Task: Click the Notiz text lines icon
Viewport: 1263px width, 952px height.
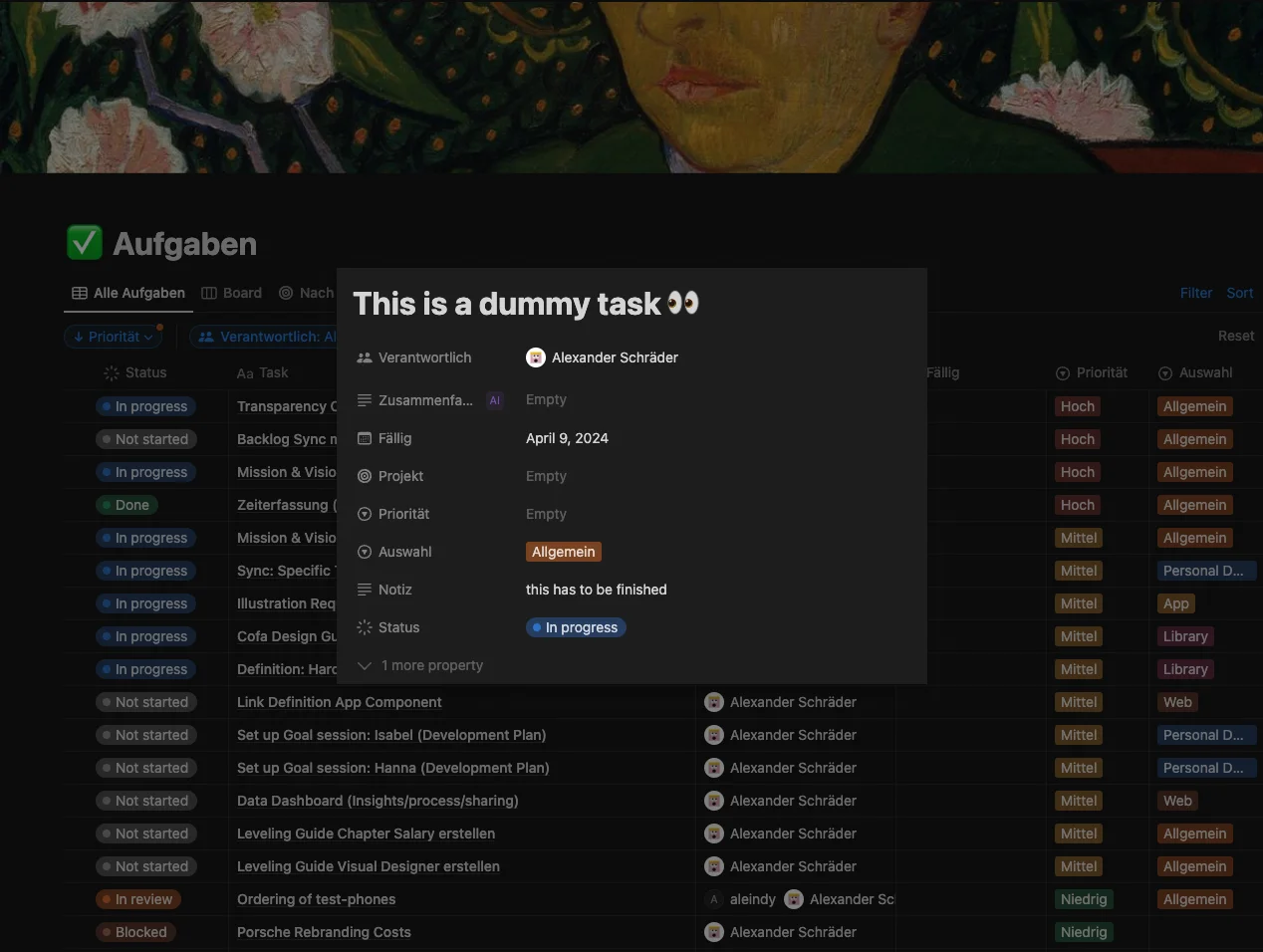Action: point(365,590)
